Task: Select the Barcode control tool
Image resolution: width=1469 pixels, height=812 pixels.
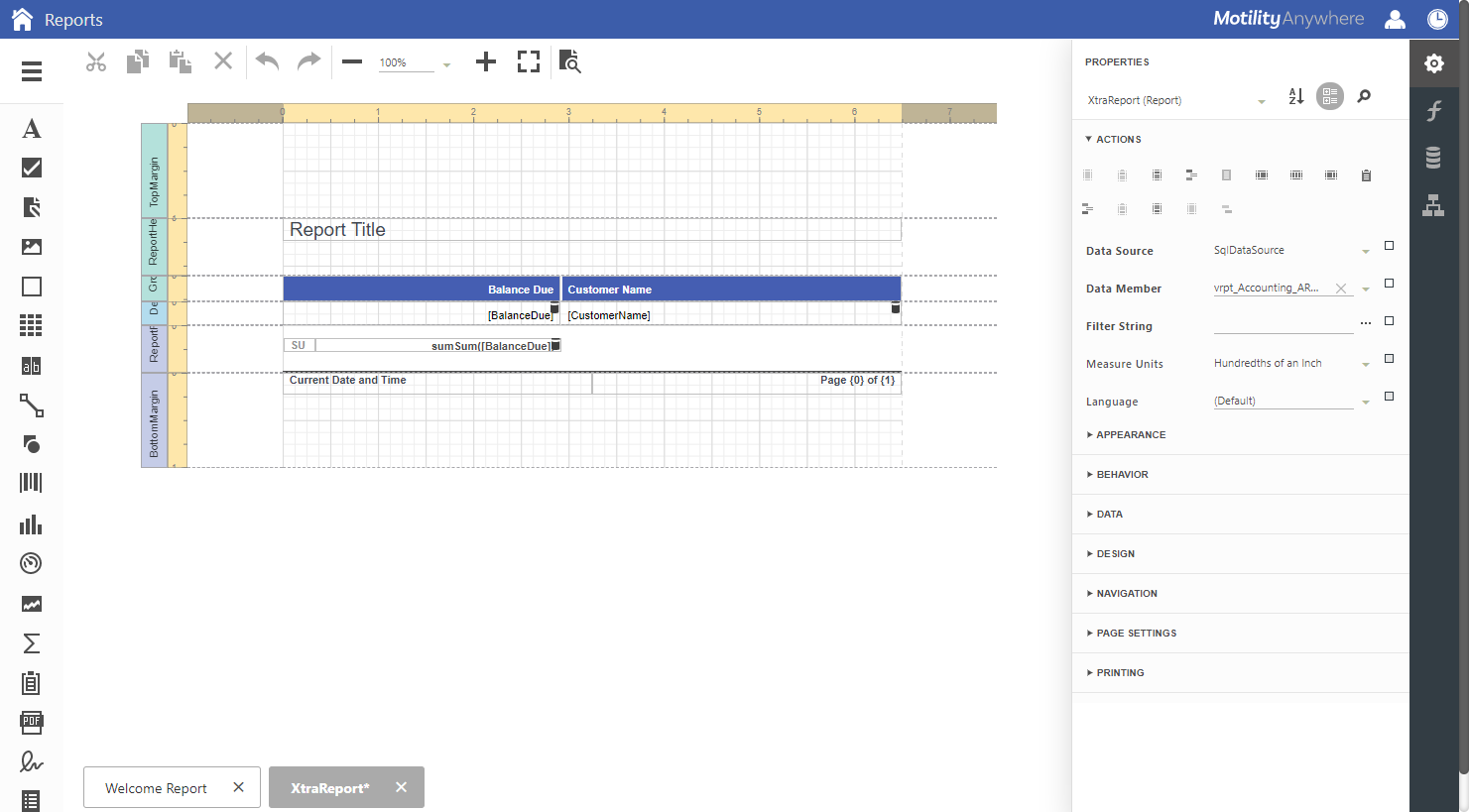Action: point(32,483)
